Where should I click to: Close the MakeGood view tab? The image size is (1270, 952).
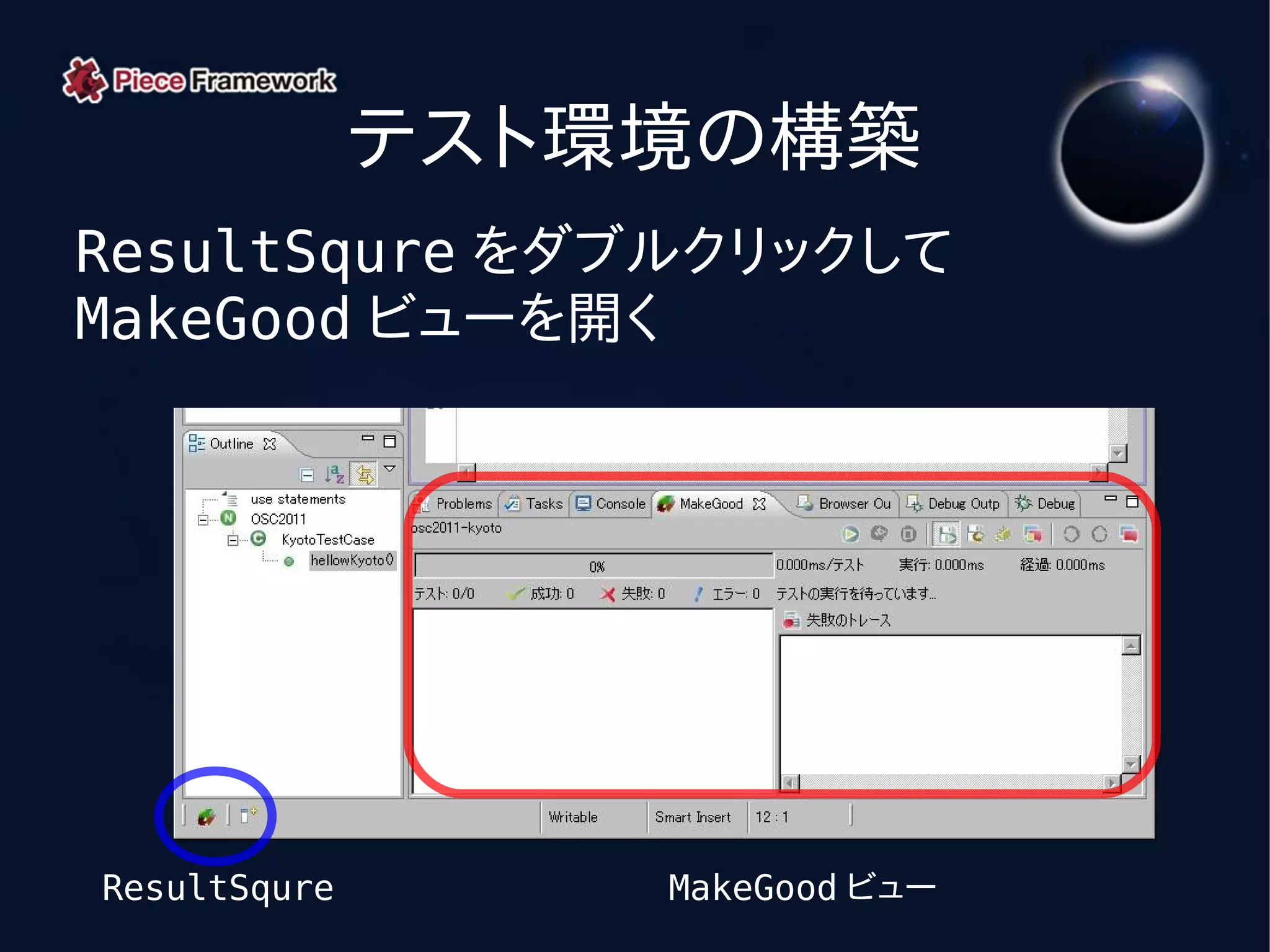pos(759,504)
